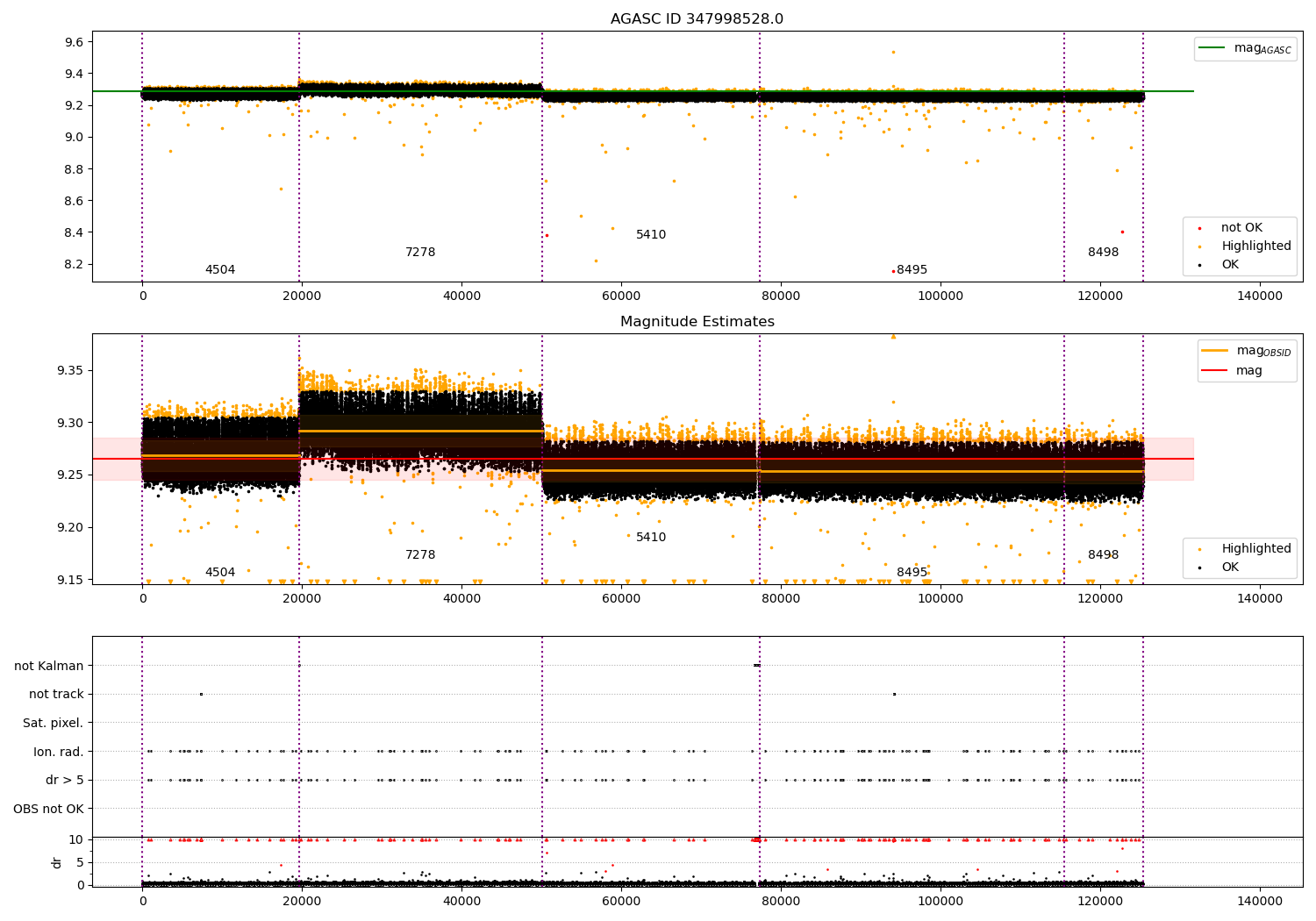Click the 'not OK' legend entry
The width and height of the screenshot is (1316, 921).
pos(1240,228)
